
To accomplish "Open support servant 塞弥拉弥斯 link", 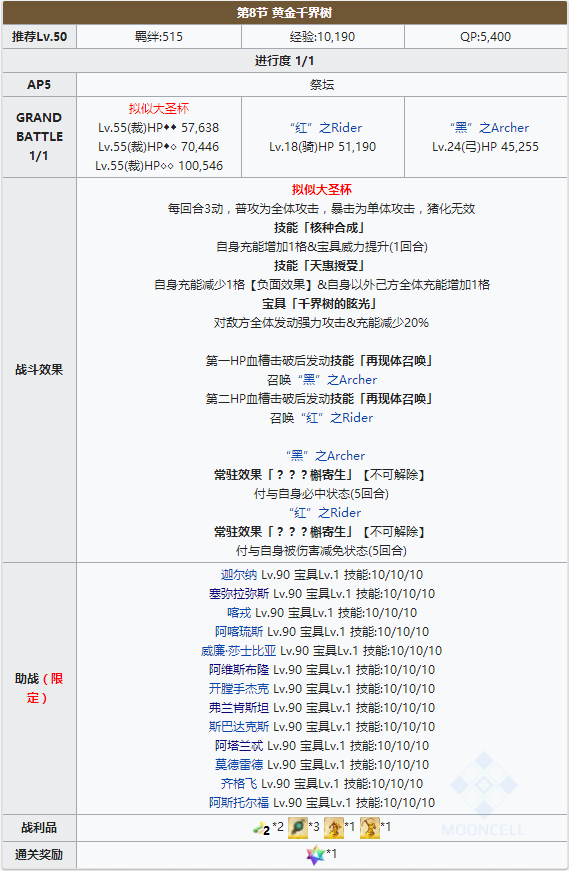I will [x=239, y=594].
